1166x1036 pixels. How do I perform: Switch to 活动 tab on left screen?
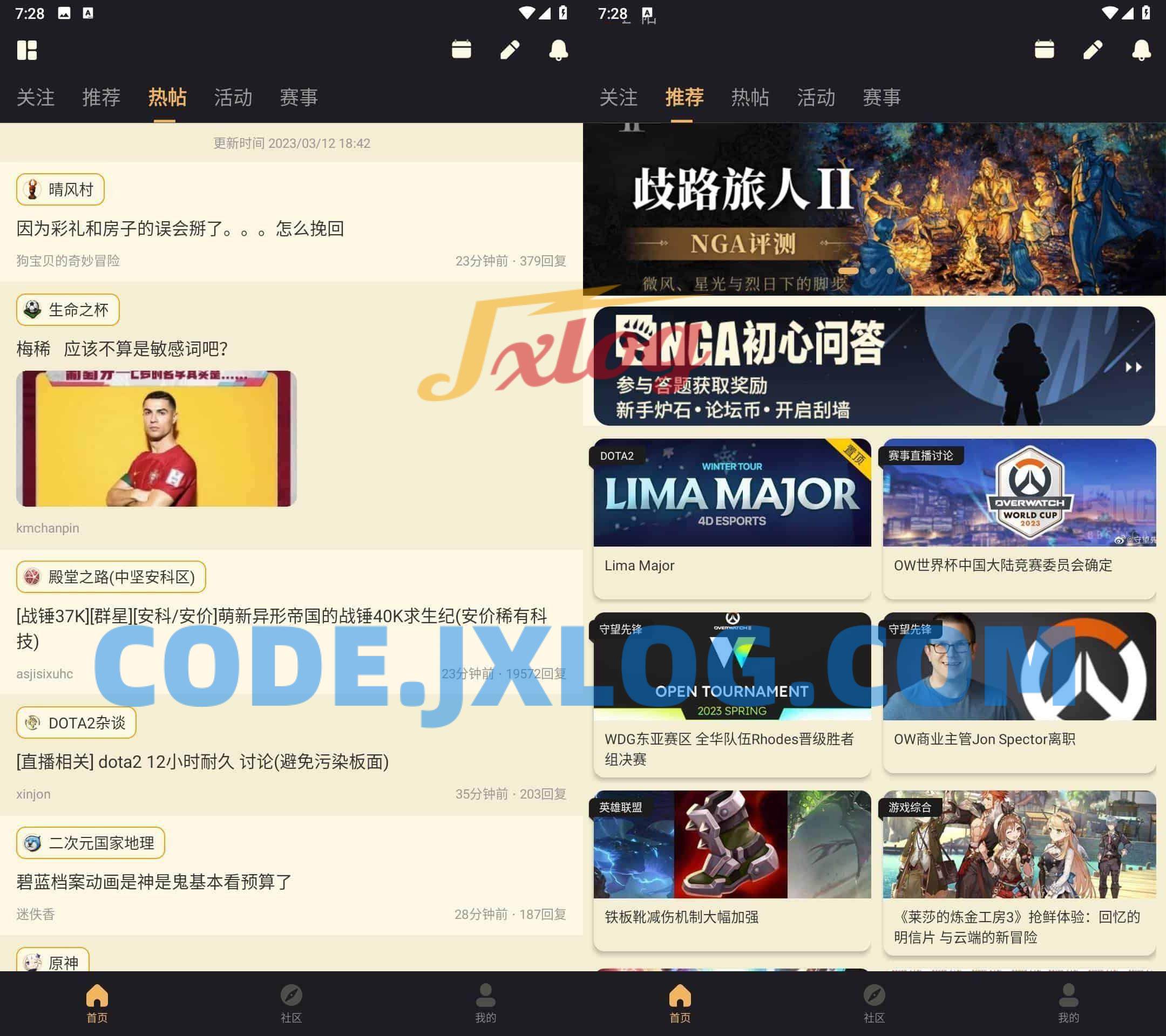pyautogui.click(x=233, y=98)
